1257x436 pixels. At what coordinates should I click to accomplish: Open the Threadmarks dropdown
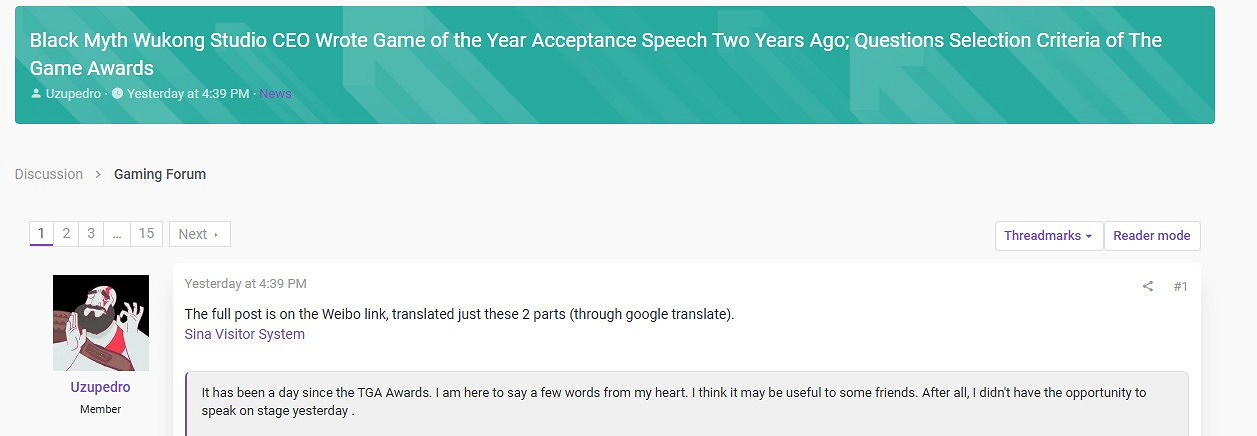[1048, 236]
